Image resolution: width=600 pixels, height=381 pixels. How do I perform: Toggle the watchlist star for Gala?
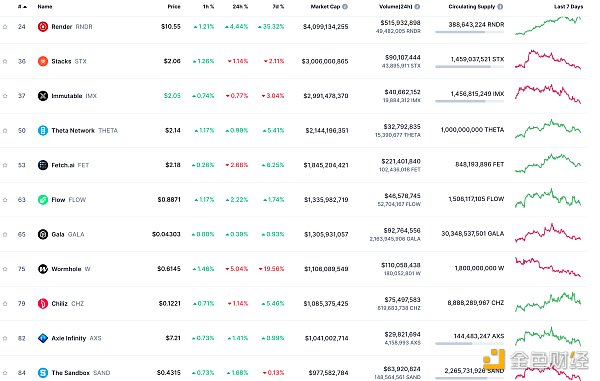point(5,234)
